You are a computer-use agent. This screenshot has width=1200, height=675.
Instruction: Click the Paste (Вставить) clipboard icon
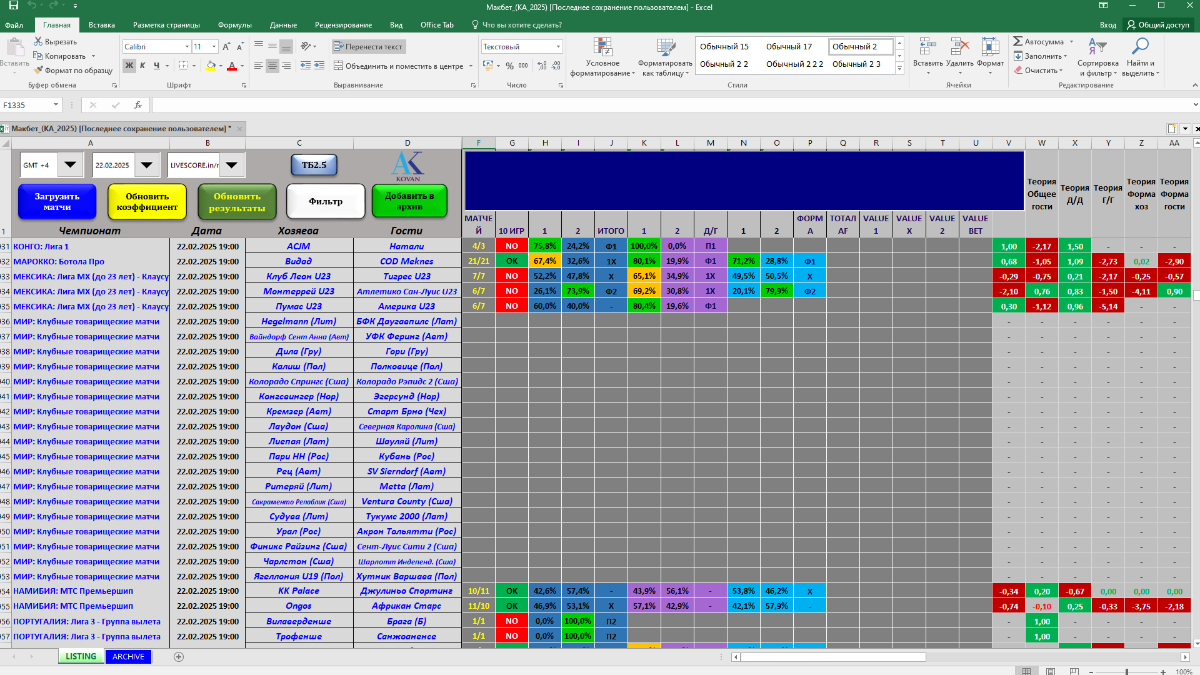tap(14, 46)
